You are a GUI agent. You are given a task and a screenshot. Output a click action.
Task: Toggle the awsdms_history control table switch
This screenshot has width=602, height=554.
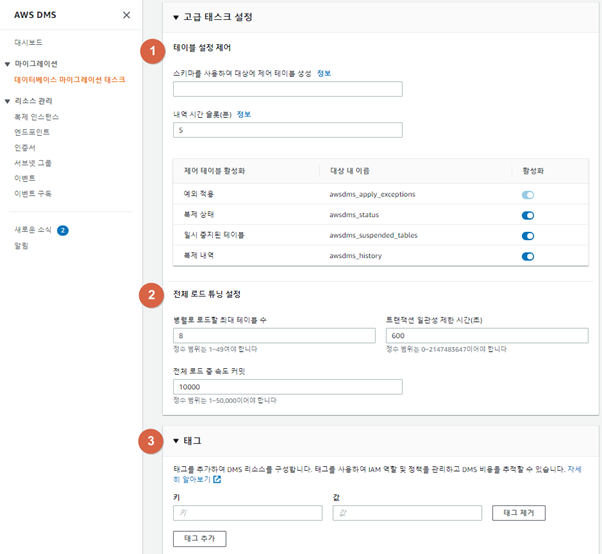point(528,256)
